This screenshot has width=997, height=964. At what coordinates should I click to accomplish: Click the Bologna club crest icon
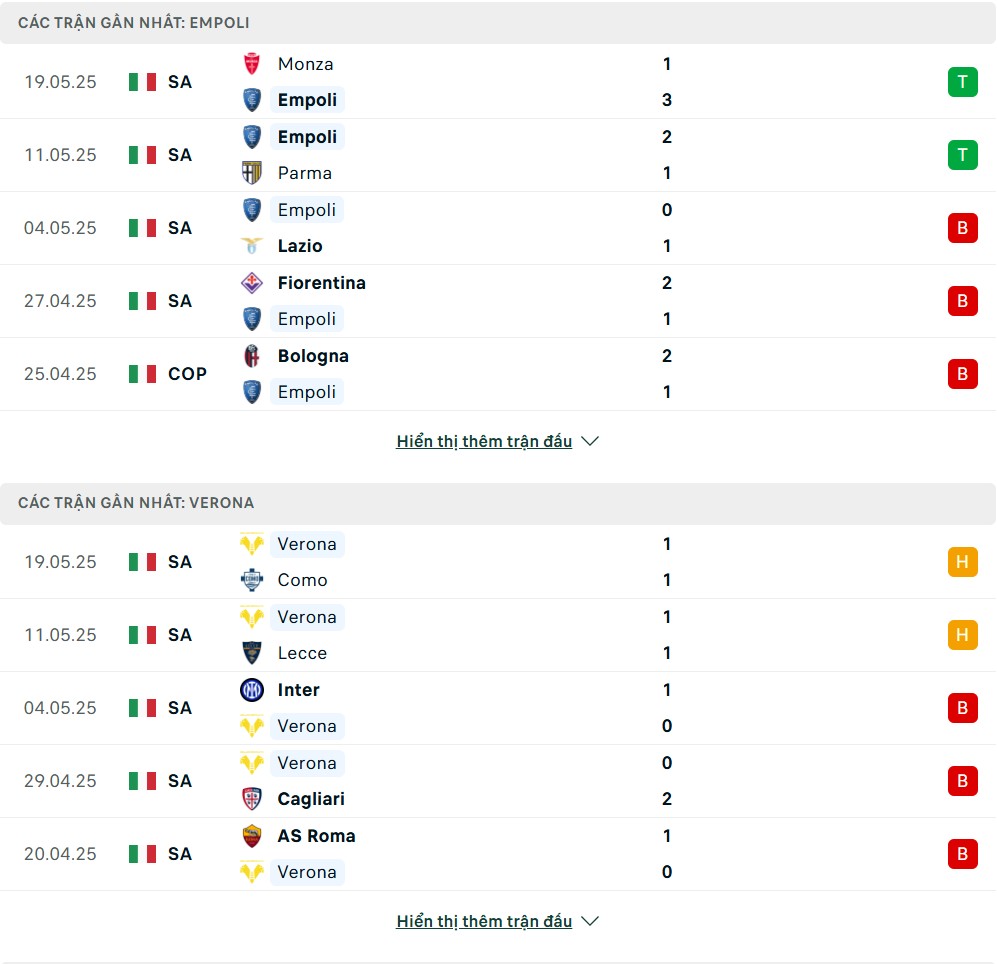pyautogui.click(x=252, y=355)
